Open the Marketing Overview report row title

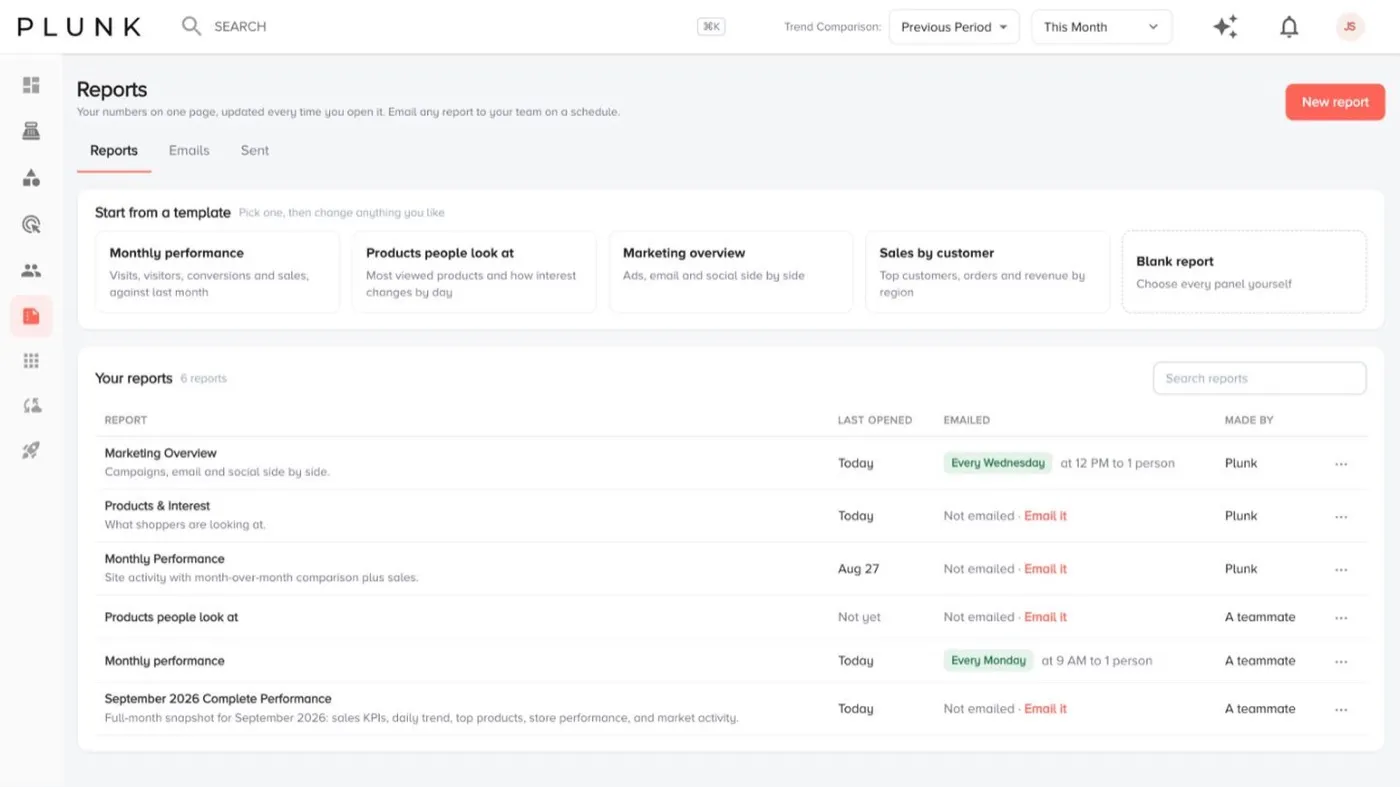tap(160, 453)
